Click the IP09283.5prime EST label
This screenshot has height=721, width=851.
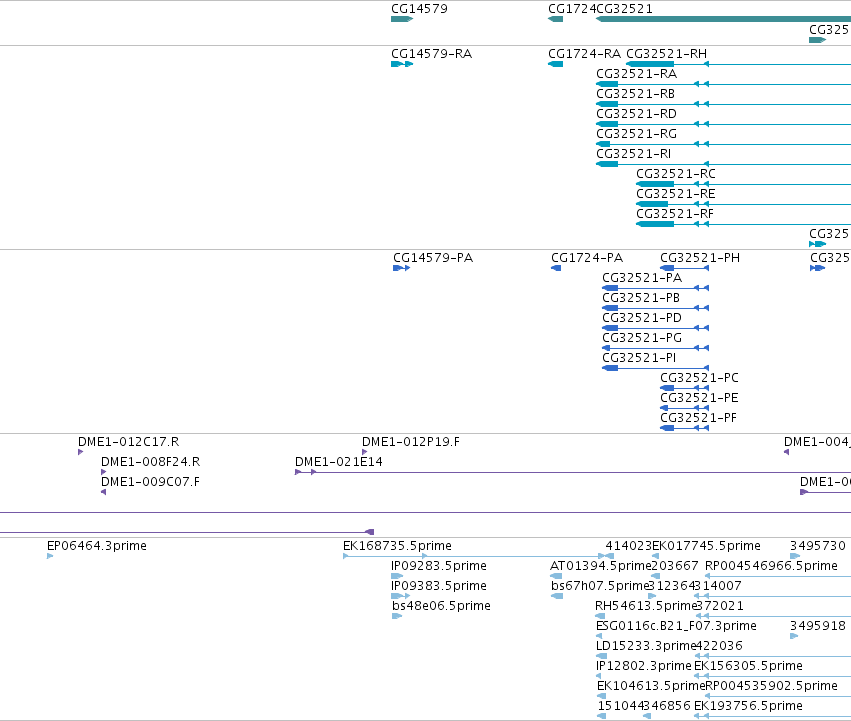point(439,566)
